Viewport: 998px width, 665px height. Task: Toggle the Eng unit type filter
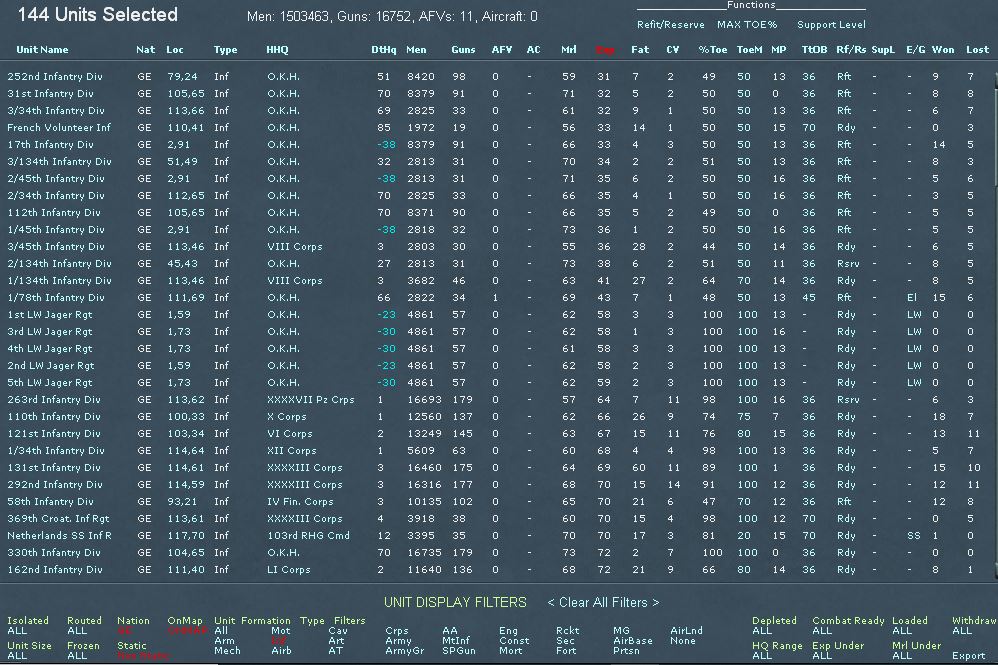508,631
